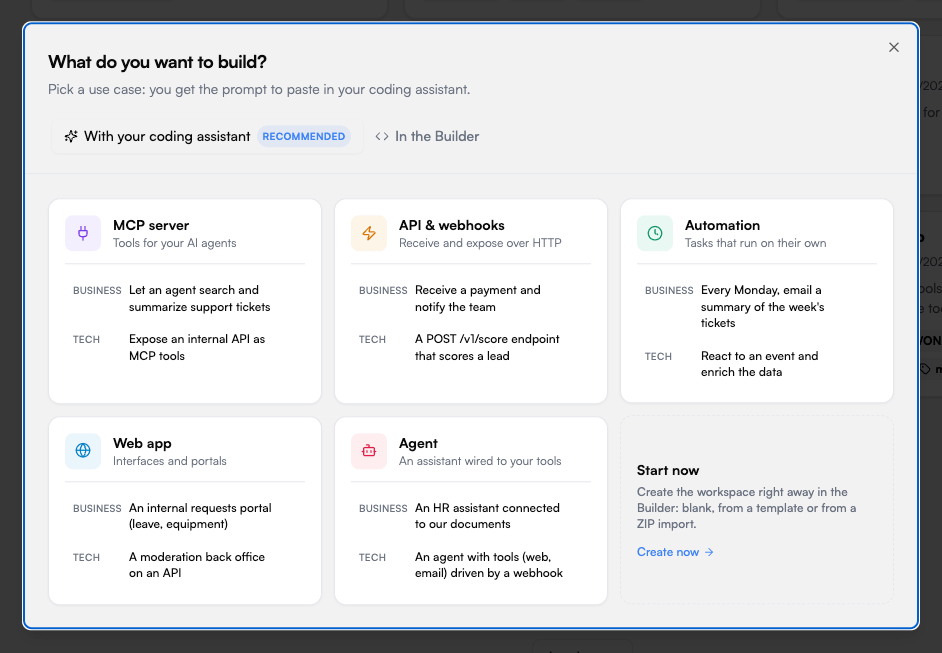
Task: Select 'An HR assistant connected to our documents'
Action: coord(487,516)
